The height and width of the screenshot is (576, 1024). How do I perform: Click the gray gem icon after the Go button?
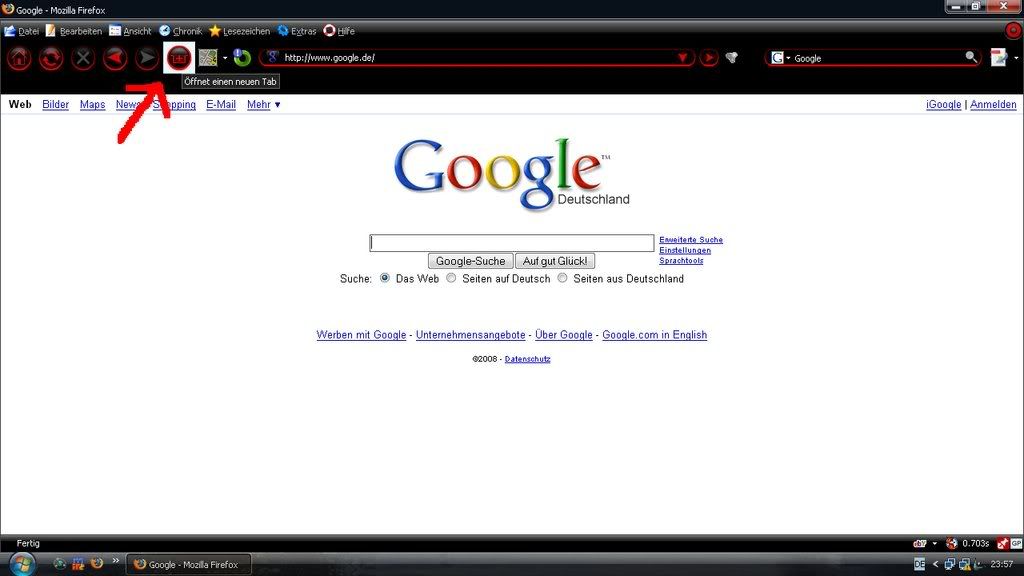click(731, 58)
